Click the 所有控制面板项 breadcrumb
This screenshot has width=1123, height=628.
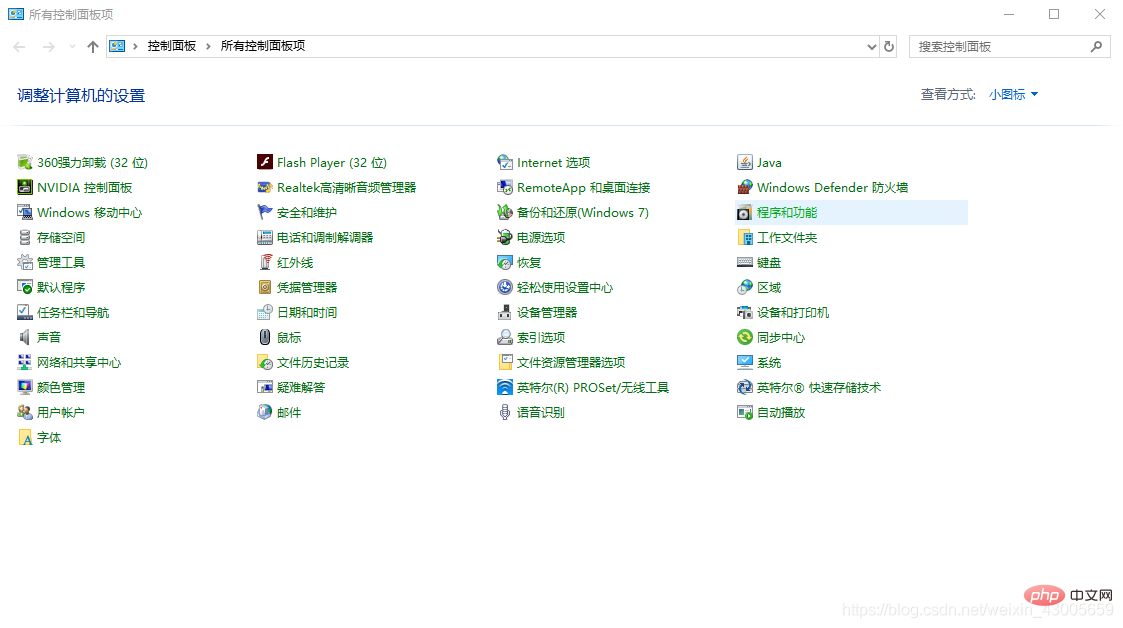263,46
